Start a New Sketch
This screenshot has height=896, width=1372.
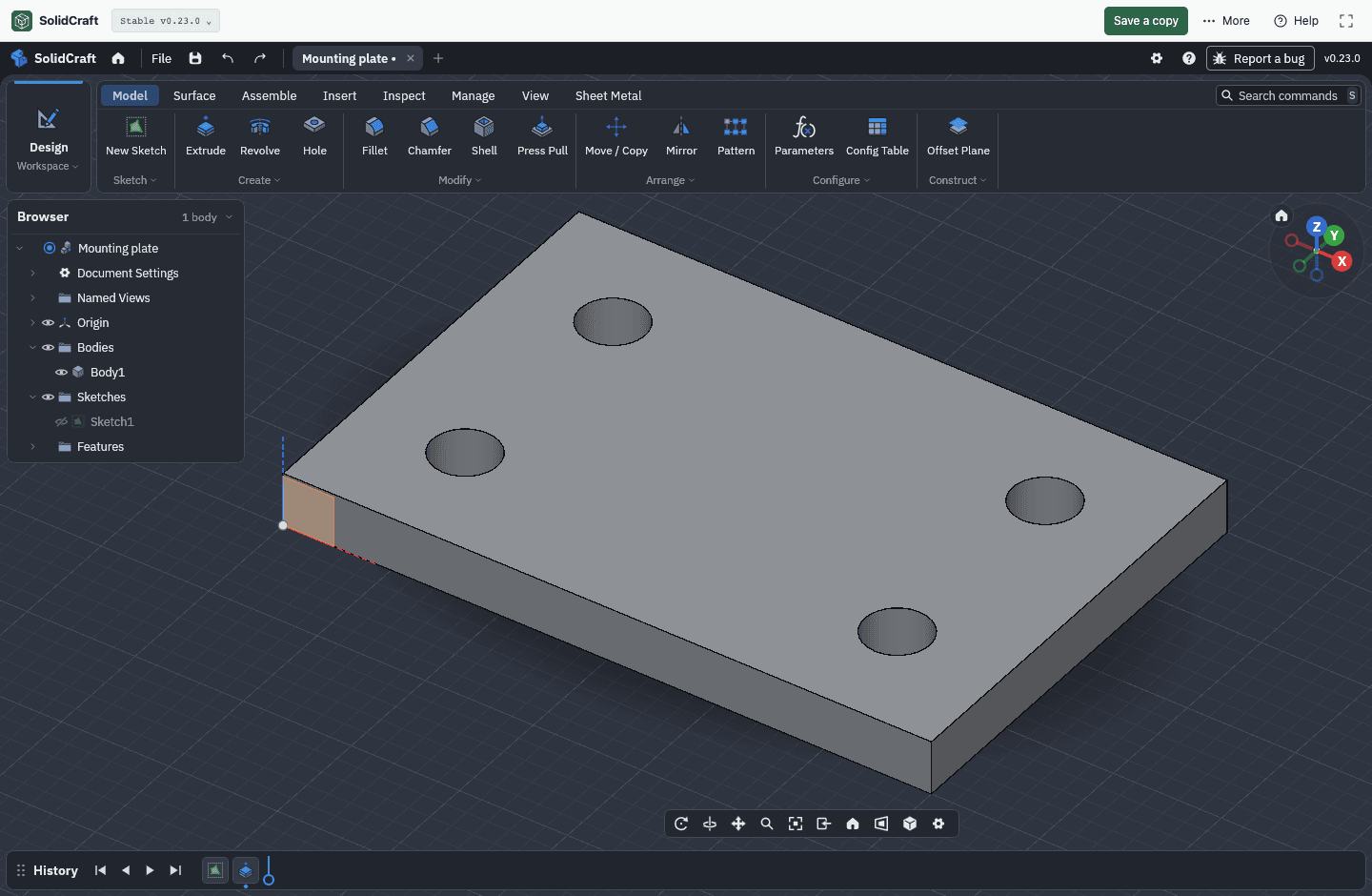pyautogui.click(x=136, y=136)
